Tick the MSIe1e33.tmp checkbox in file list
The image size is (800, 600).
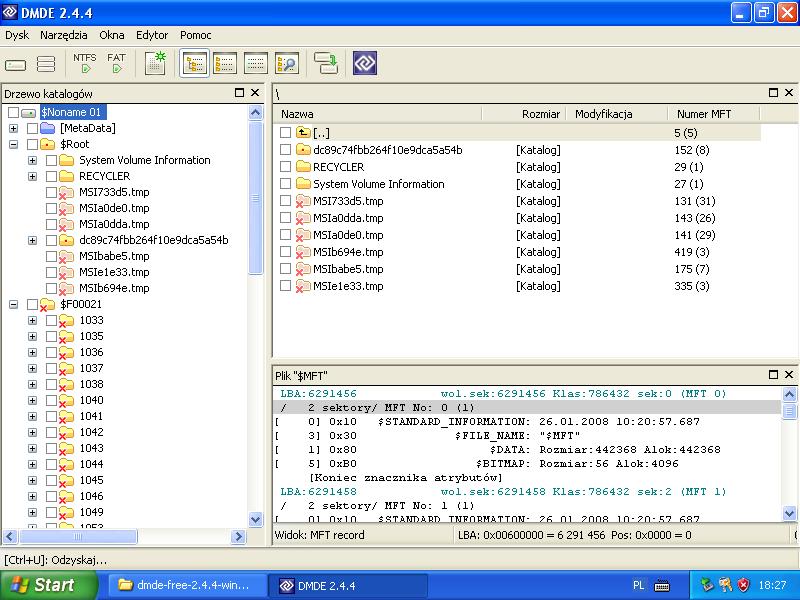(x=285, y=286)
